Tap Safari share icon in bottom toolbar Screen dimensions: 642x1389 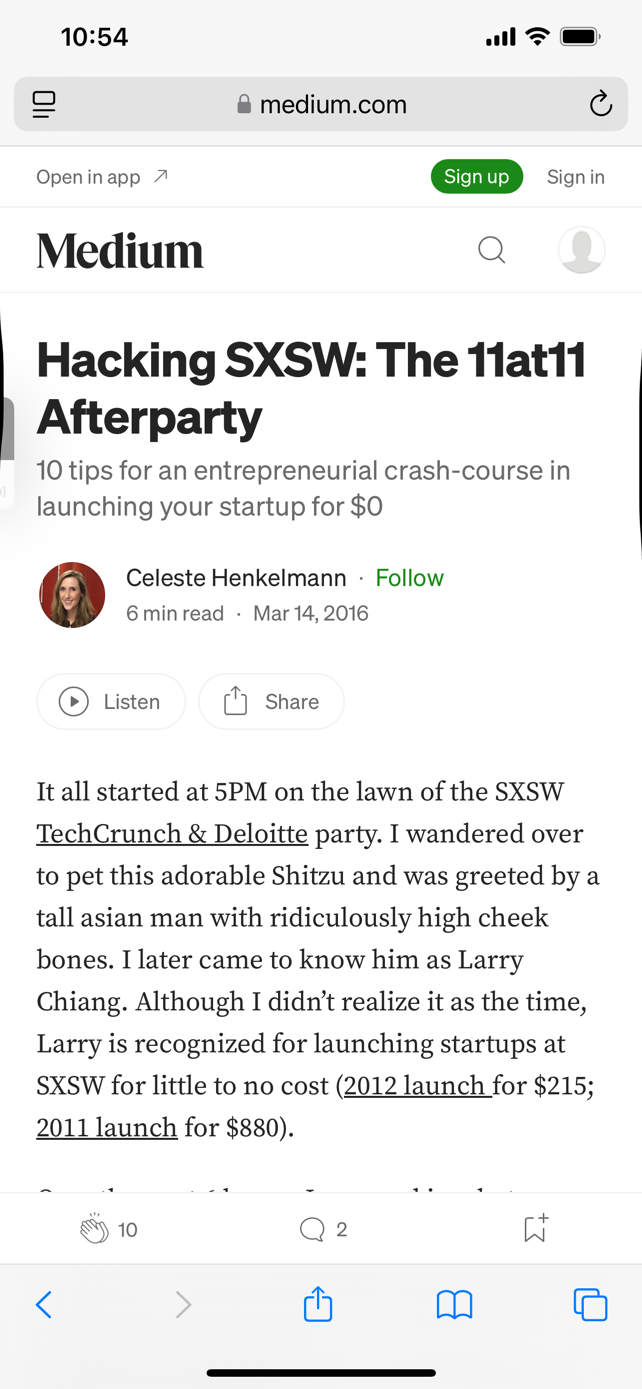click(x=318, y=1304)
